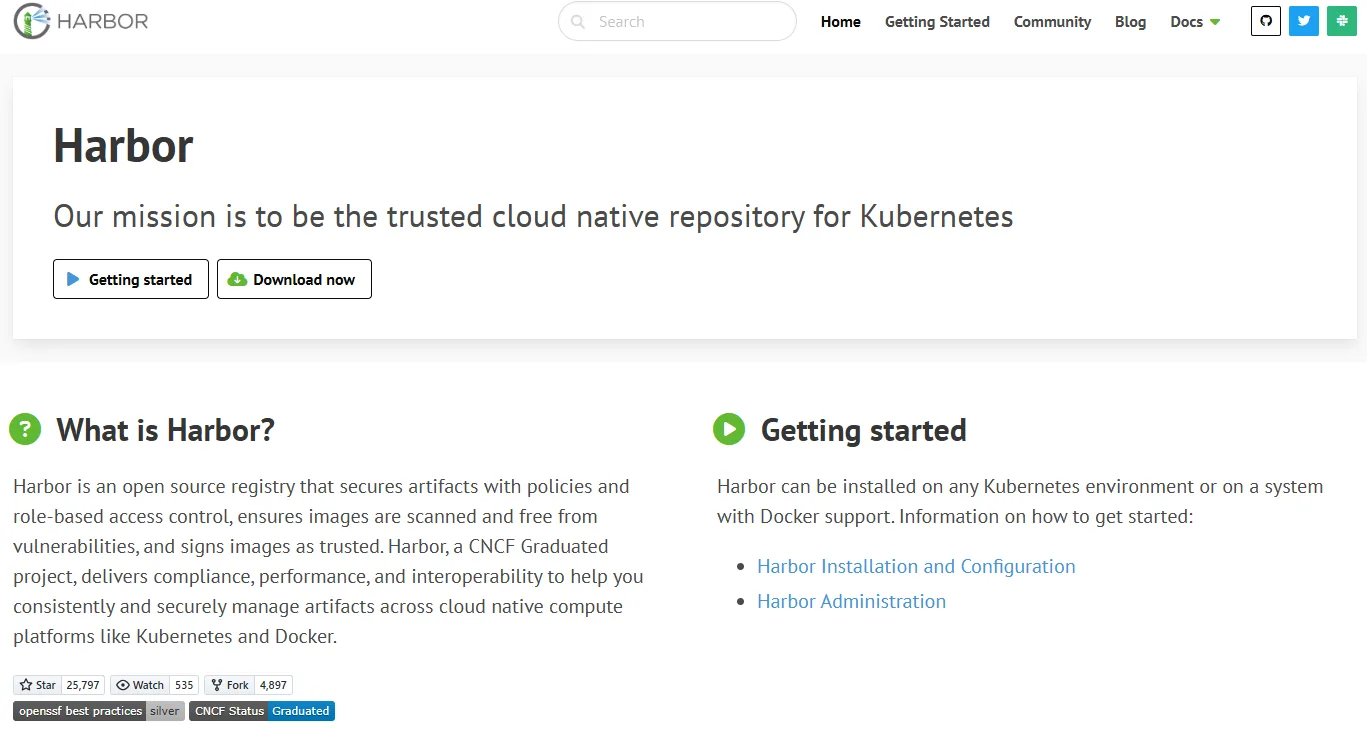This screenshot has height=731, width=1367.
Task: Open Harbor Installation and Configuration link
Action: click(x=916, y=566)
